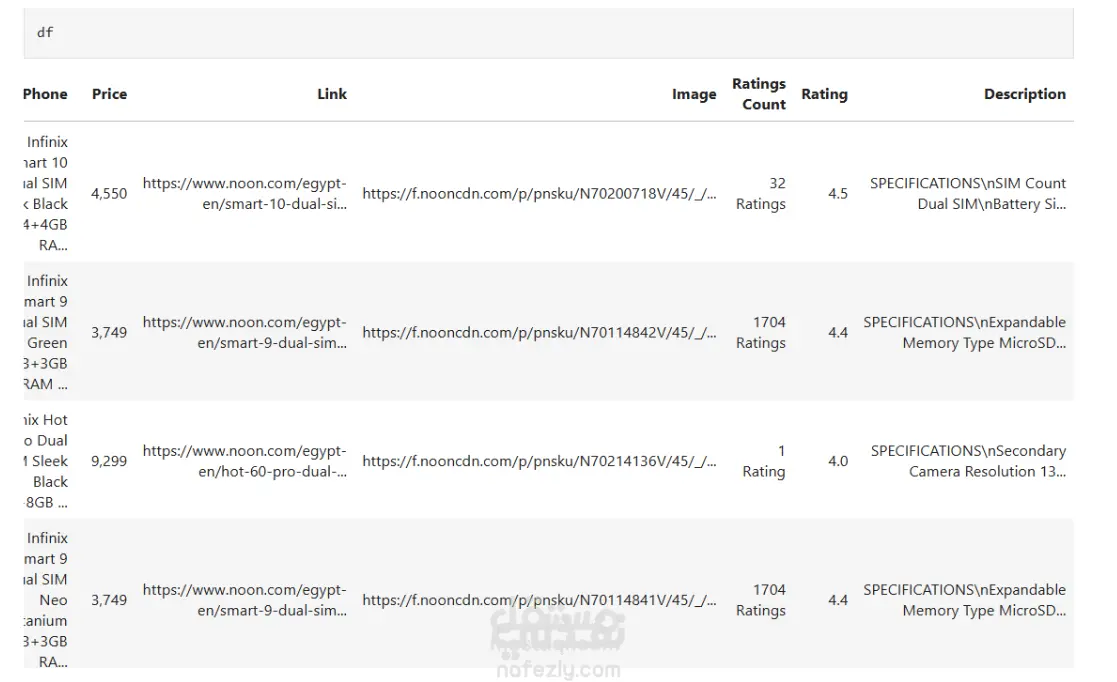Click the 9,299 price cell

point(109,461)
